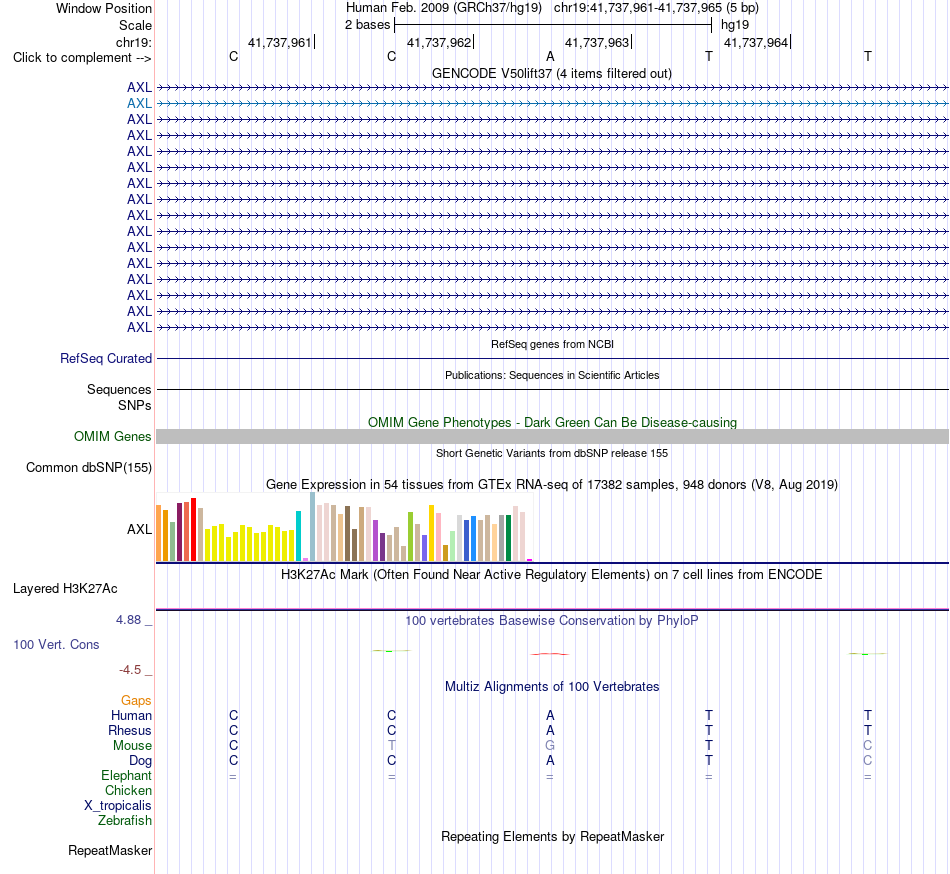Click the Mouse species label

coord(132,746)
